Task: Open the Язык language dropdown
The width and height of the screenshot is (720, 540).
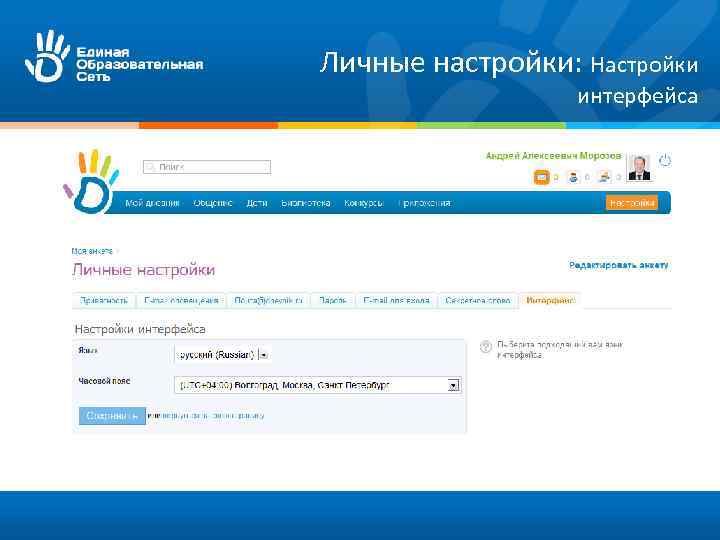Action: pyautogui.click(x=222, y=354)
